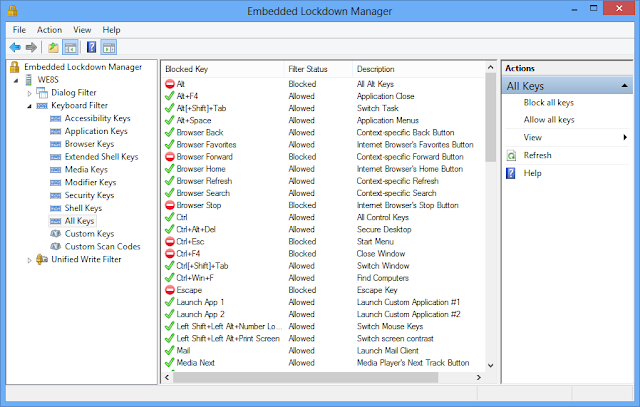Select Security Keys in the tree

[x=89, y=196]
